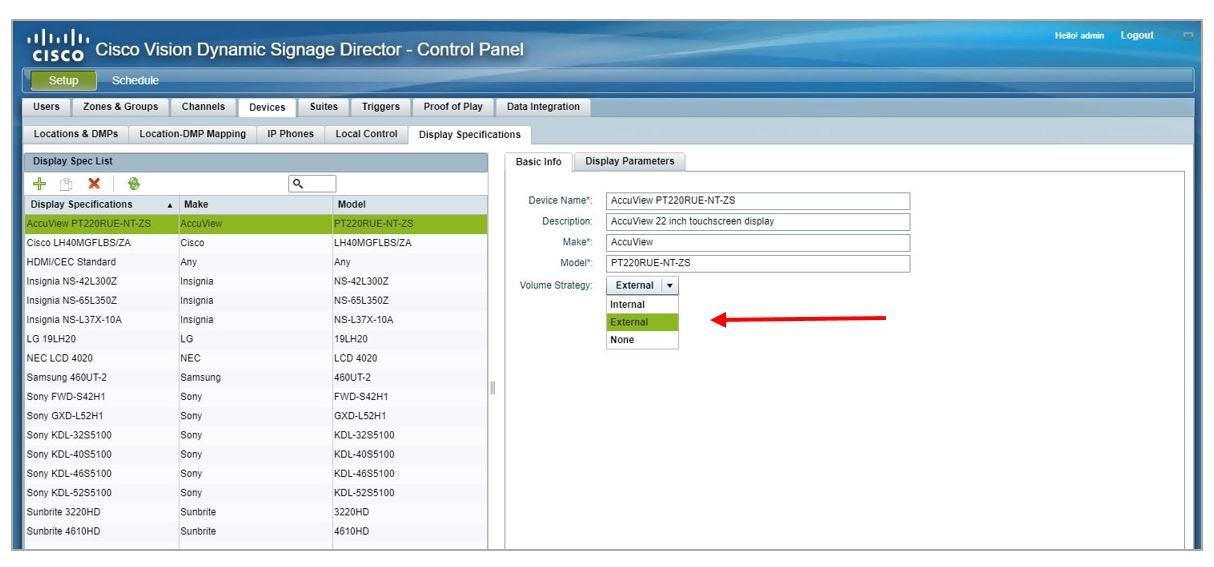Screen dimensions: 1214x567
Task: Sort by Model column header
Action: click(410, 204)
